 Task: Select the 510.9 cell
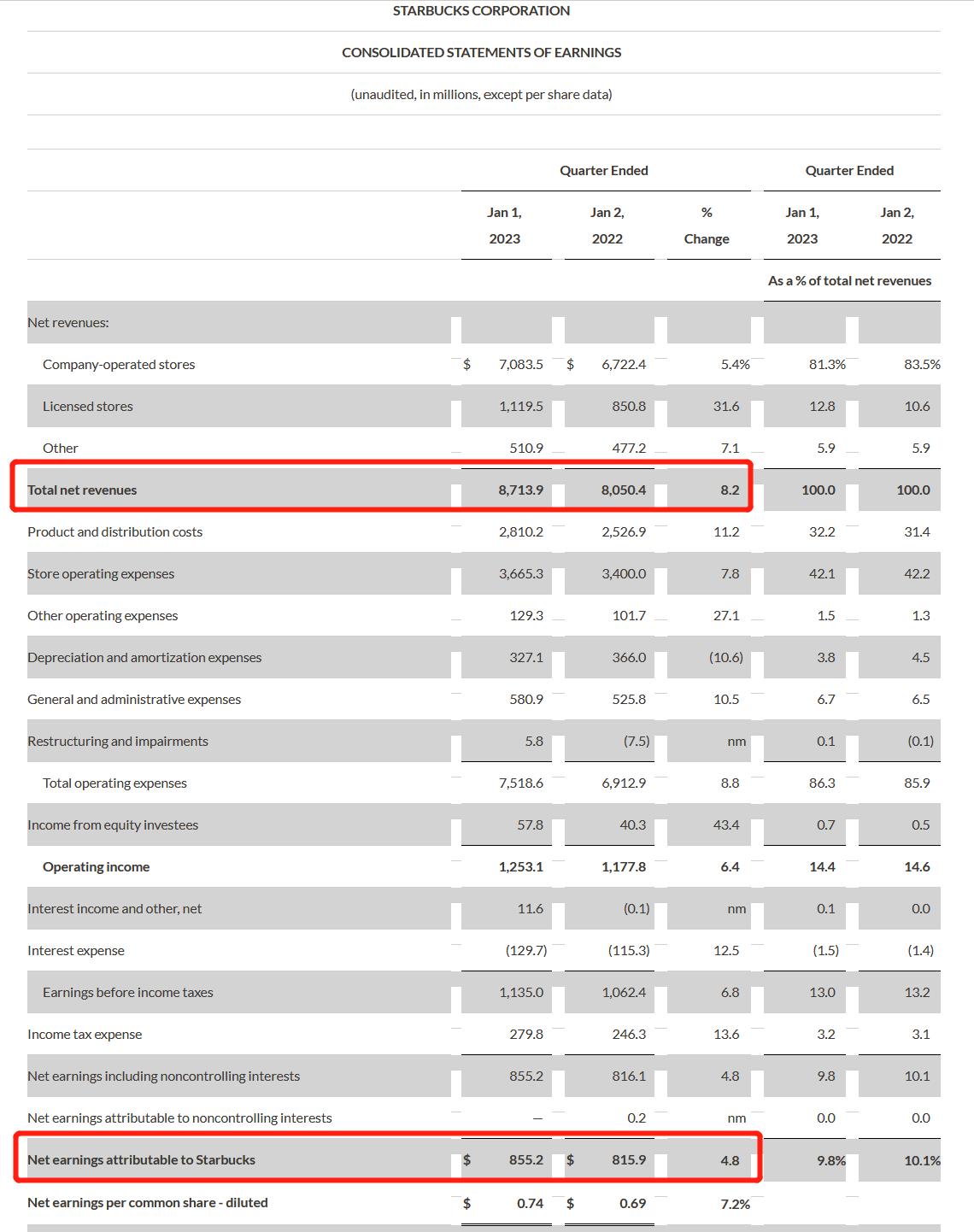click(x=526, y=449)
